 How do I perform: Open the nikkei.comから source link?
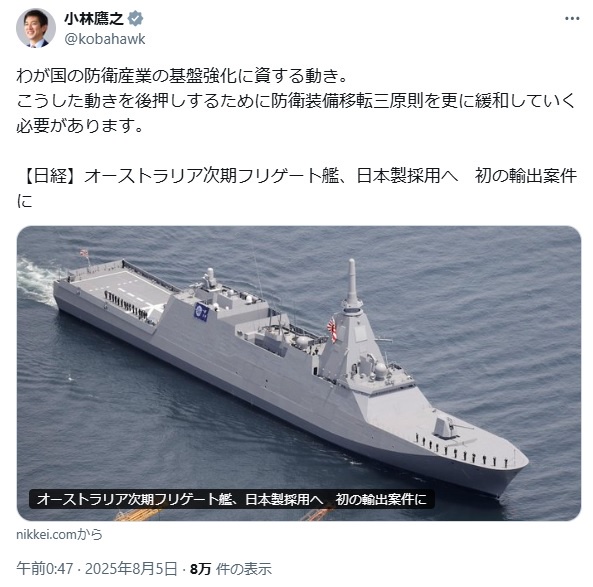pos(59,535)
